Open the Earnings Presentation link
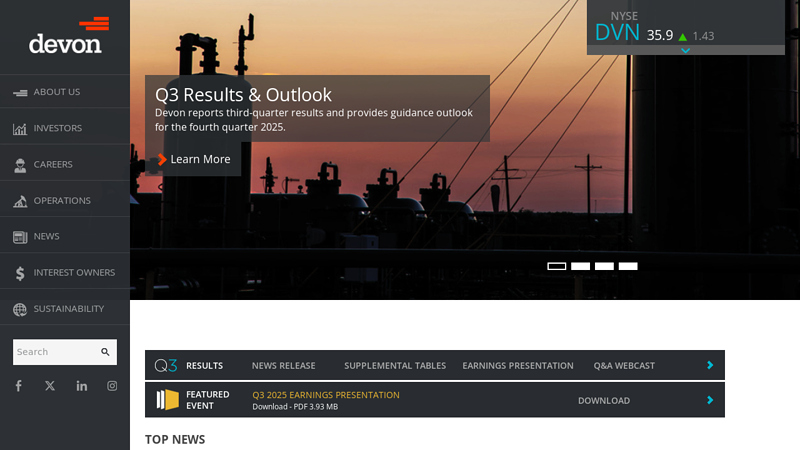Screen dimensions: 800x450 tap(518, 366)
